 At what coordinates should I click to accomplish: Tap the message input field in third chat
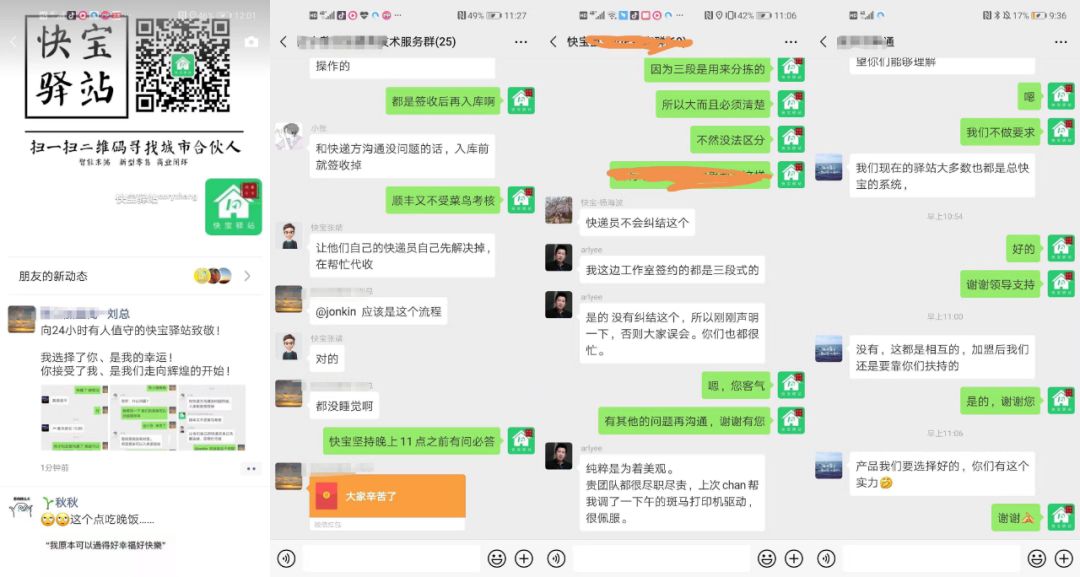(661, 558)
